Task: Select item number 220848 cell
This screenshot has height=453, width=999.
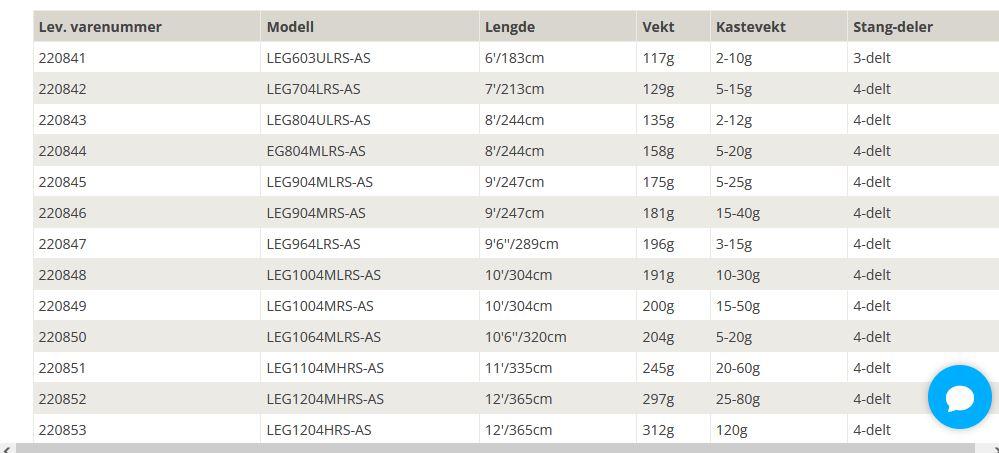Action: 147,275
